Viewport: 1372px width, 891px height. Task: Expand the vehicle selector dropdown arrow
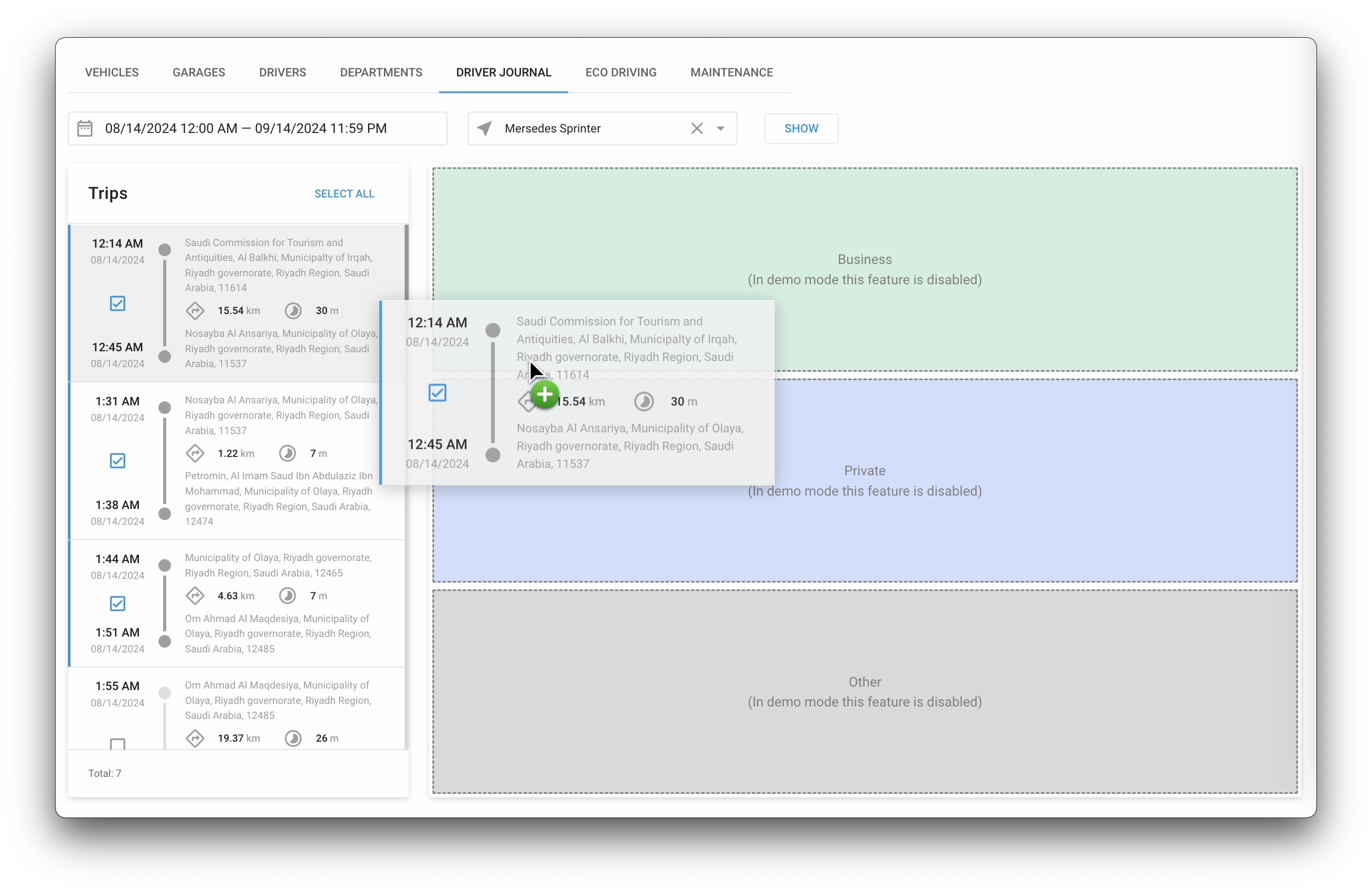tap(720, 128)
